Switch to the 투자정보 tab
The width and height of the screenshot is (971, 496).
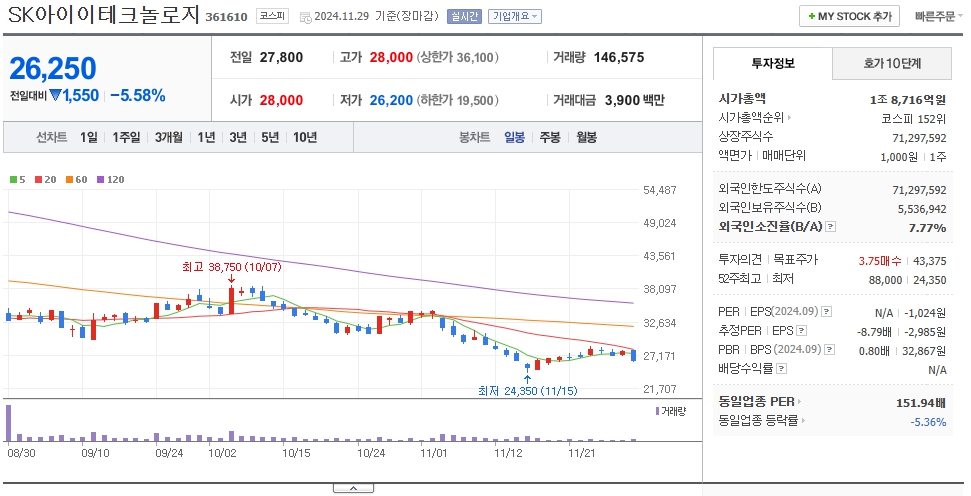click(773, 63)
